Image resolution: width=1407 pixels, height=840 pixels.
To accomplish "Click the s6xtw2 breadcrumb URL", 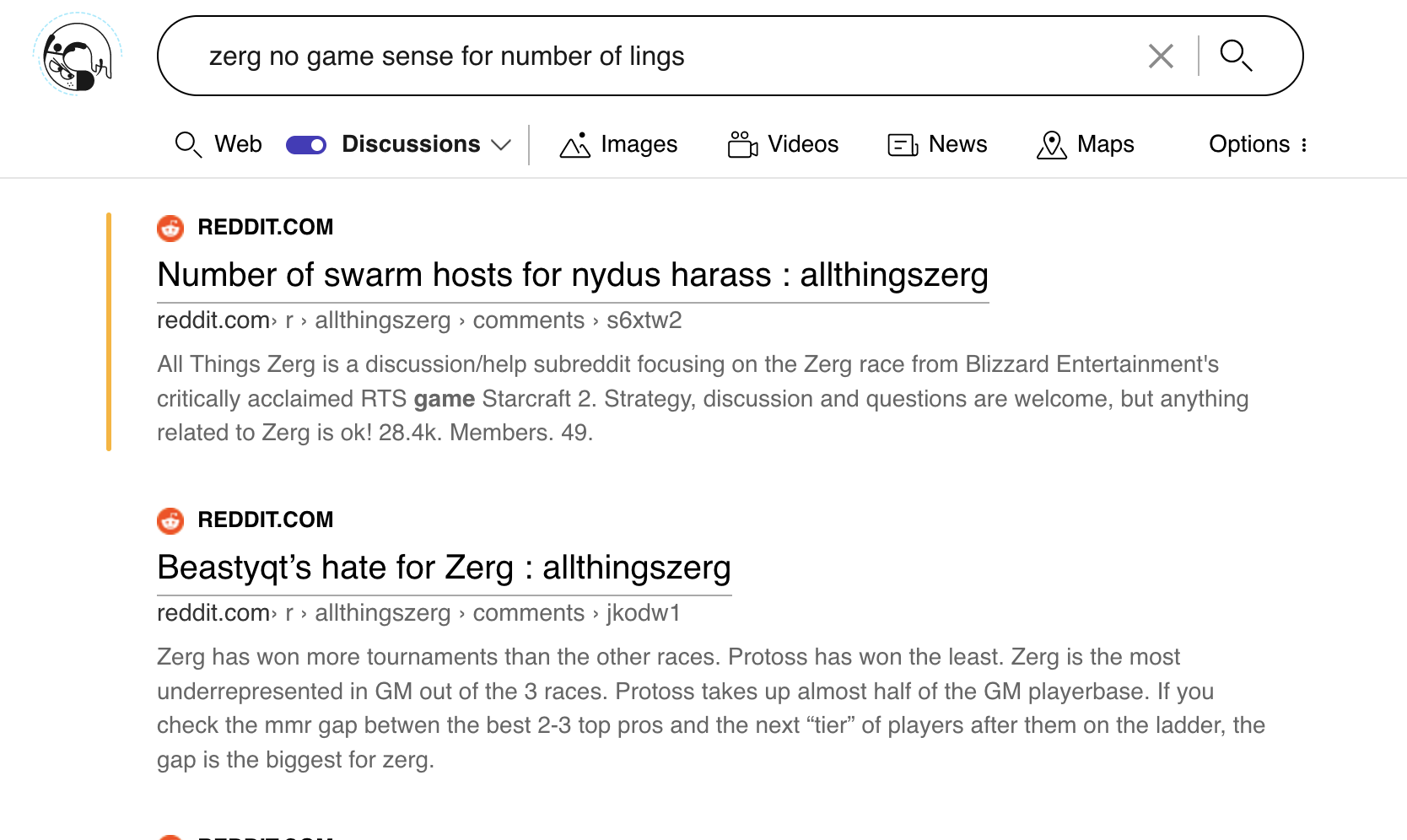I will [x=644, y=321].
